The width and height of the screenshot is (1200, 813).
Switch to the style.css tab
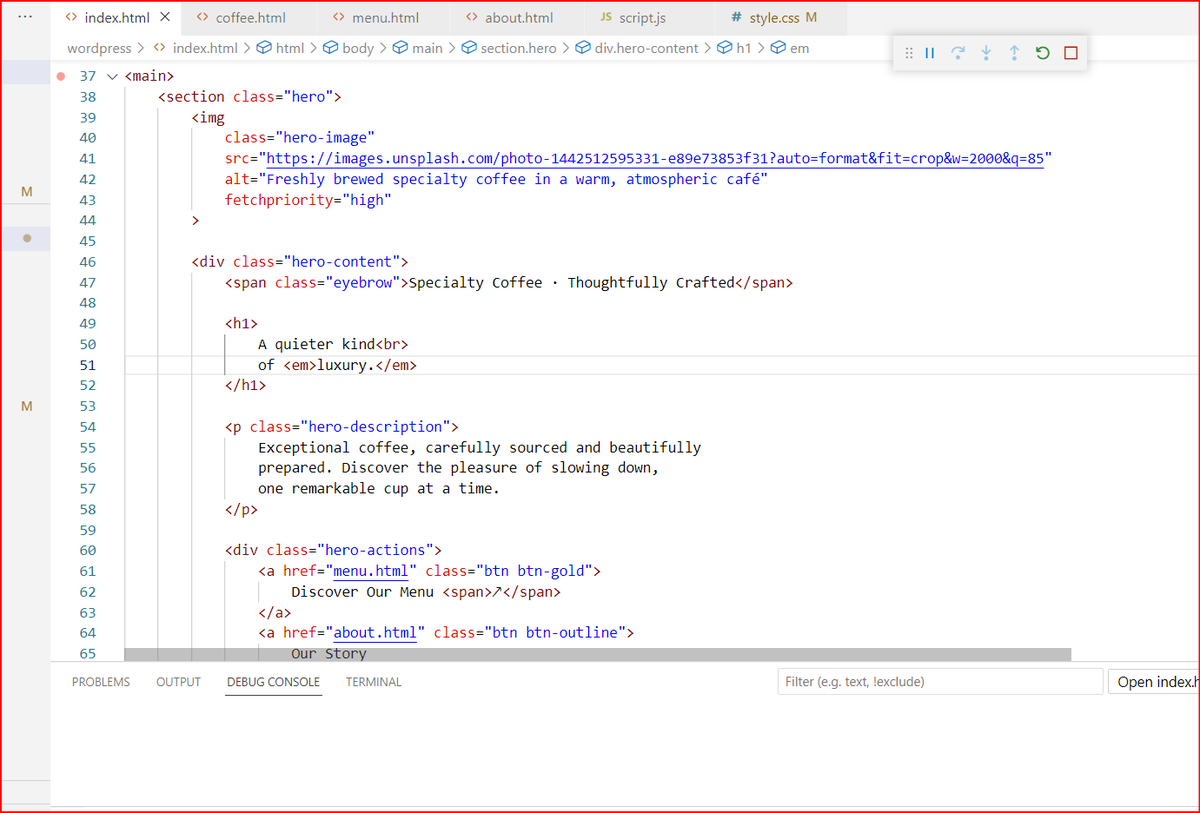[780, 18]
